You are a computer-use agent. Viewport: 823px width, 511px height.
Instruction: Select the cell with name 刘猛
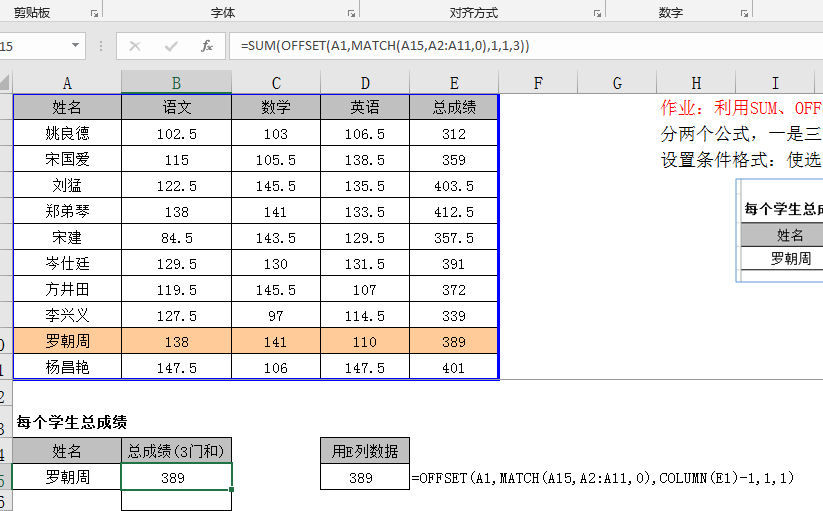click(67, 185)
